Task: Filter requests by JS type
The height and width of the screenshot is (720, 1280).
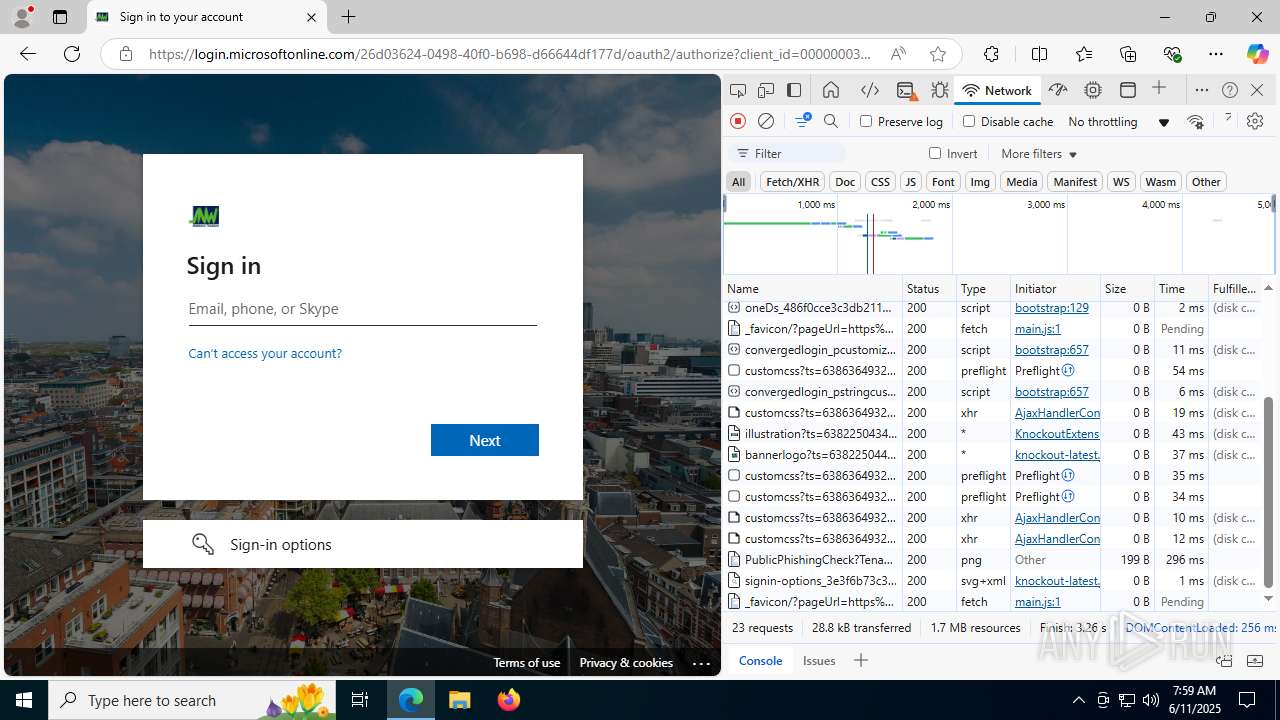Action: point(910,181)
